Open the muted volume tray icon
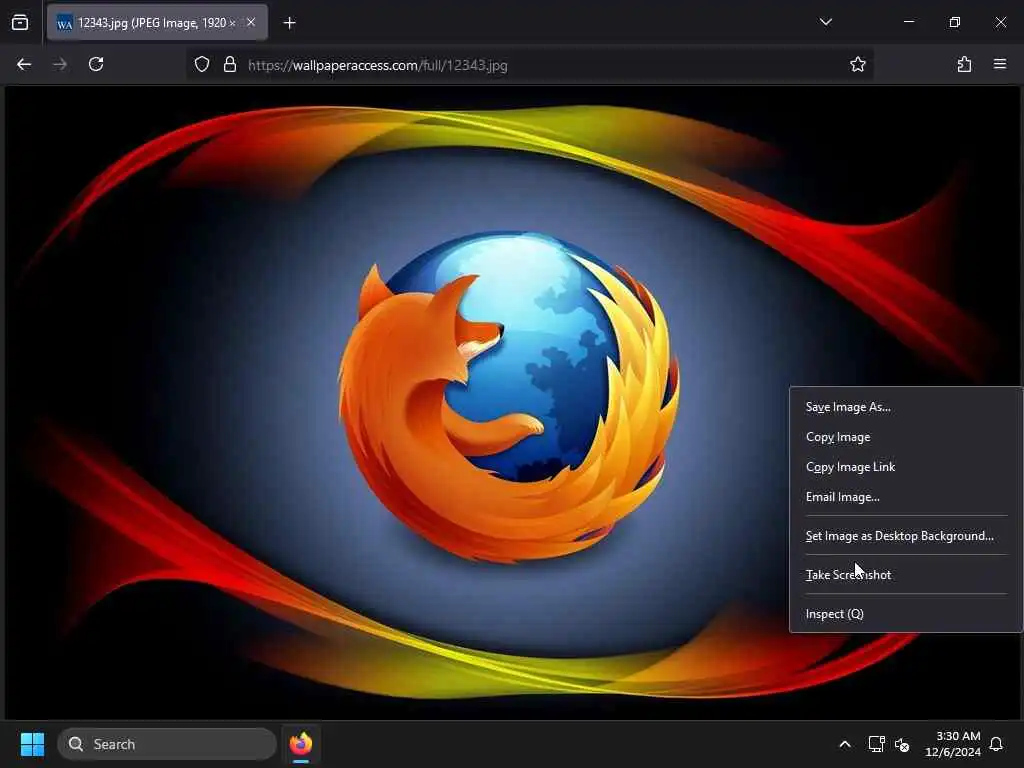 point(902,744)
